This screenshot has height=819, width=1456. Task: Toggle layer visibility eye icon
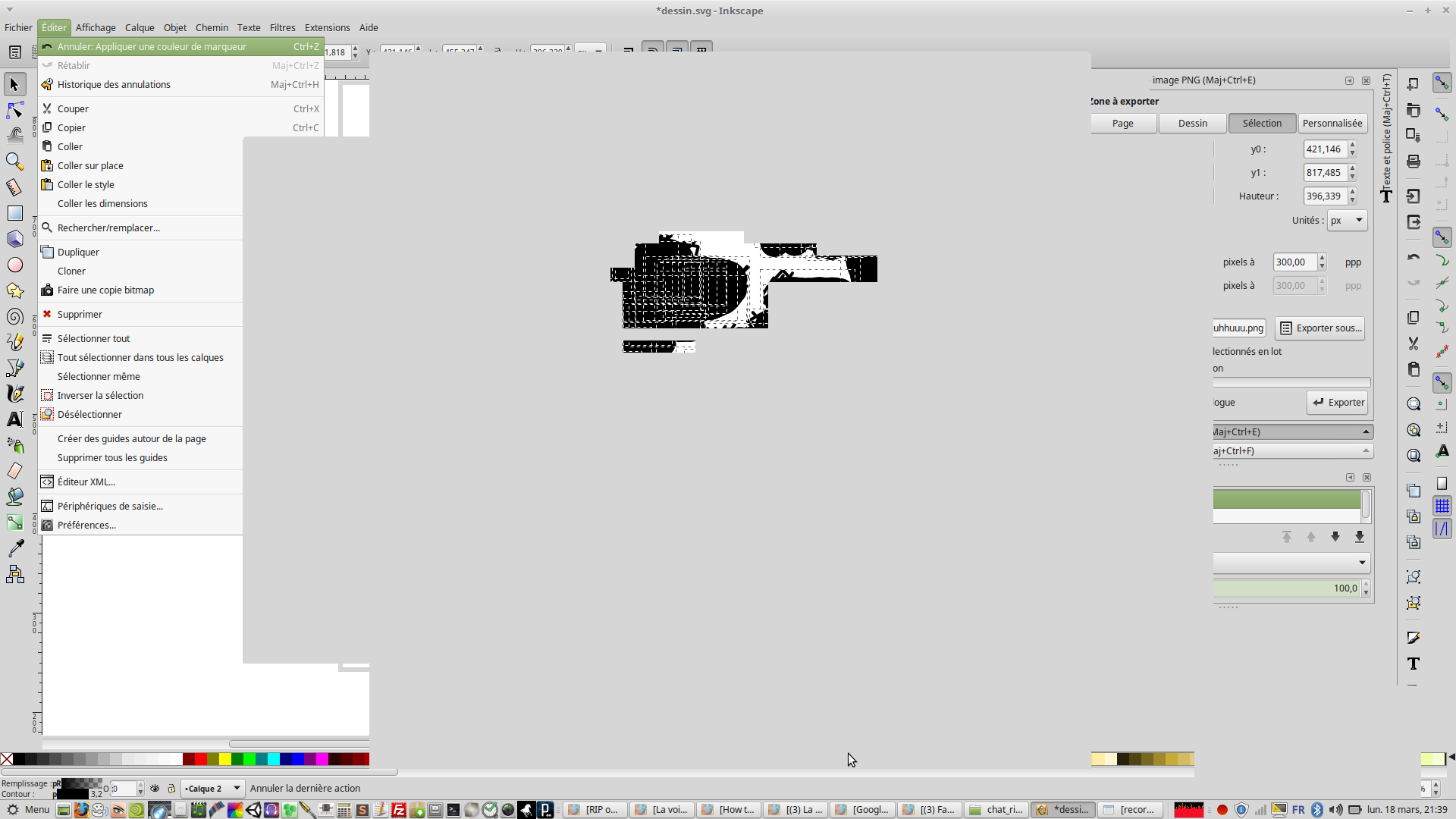155,789
